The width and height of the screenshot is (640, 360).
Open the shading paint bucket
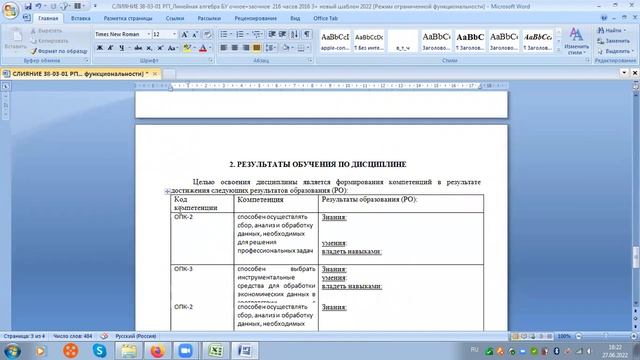tap(286, 48)
